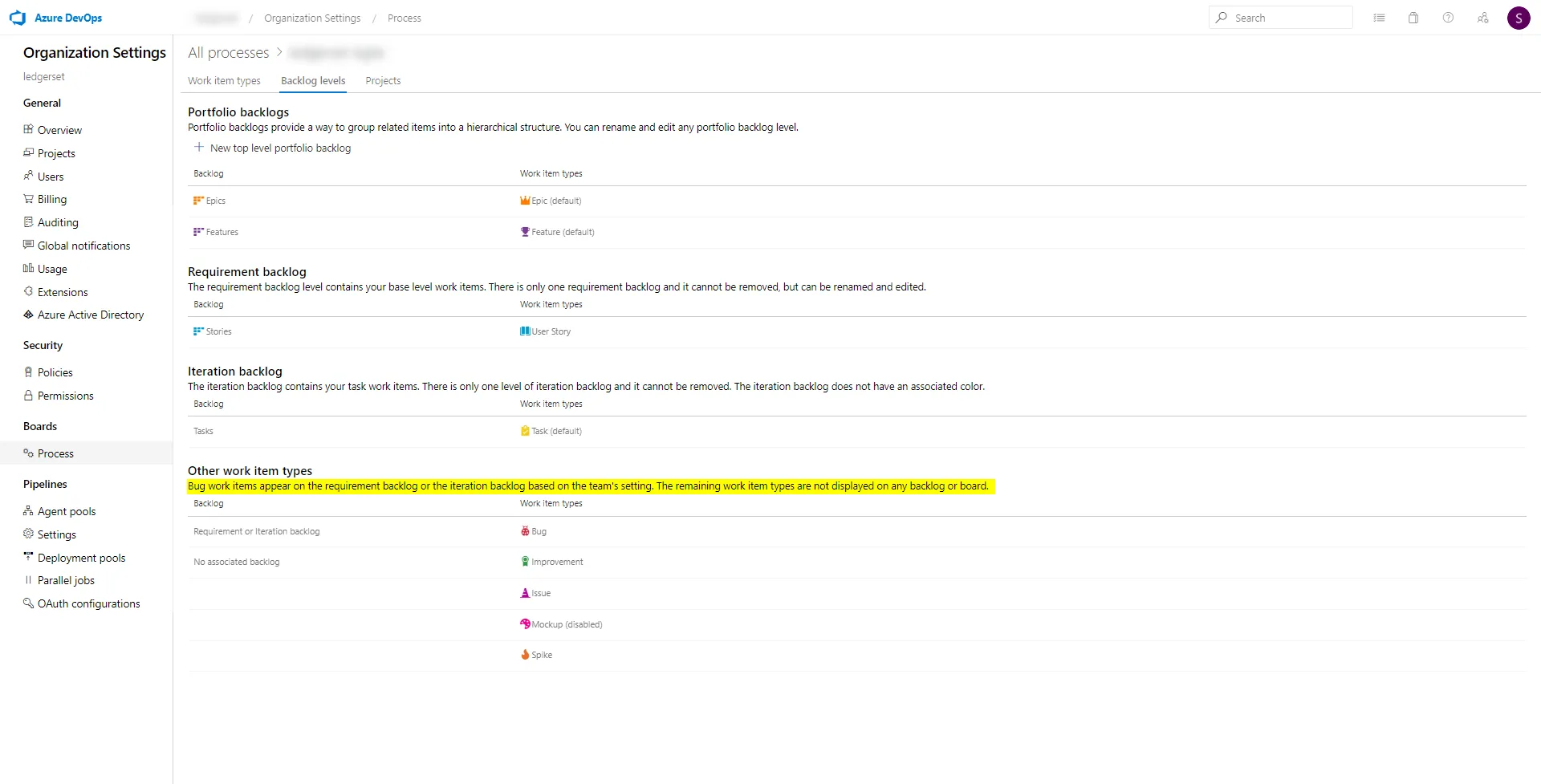Image resolution: width=1541 pixels, height=784 pixels.
Task: Click the Bug work item icon
Action: coord(525,531)
